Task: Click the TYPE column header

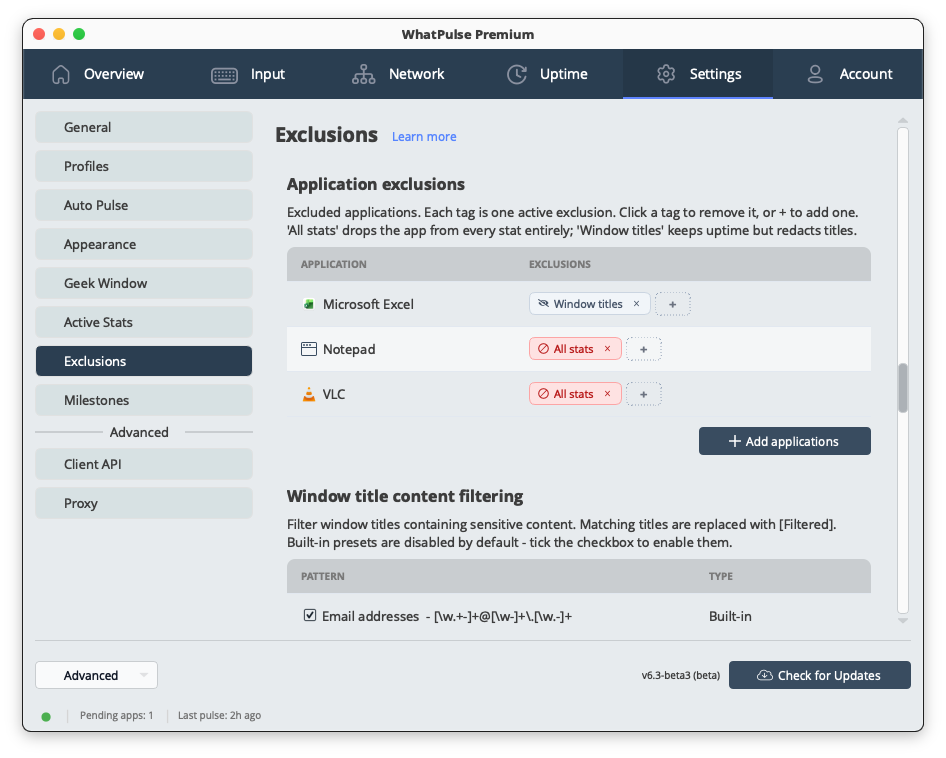Action: (x=720, y=576)
